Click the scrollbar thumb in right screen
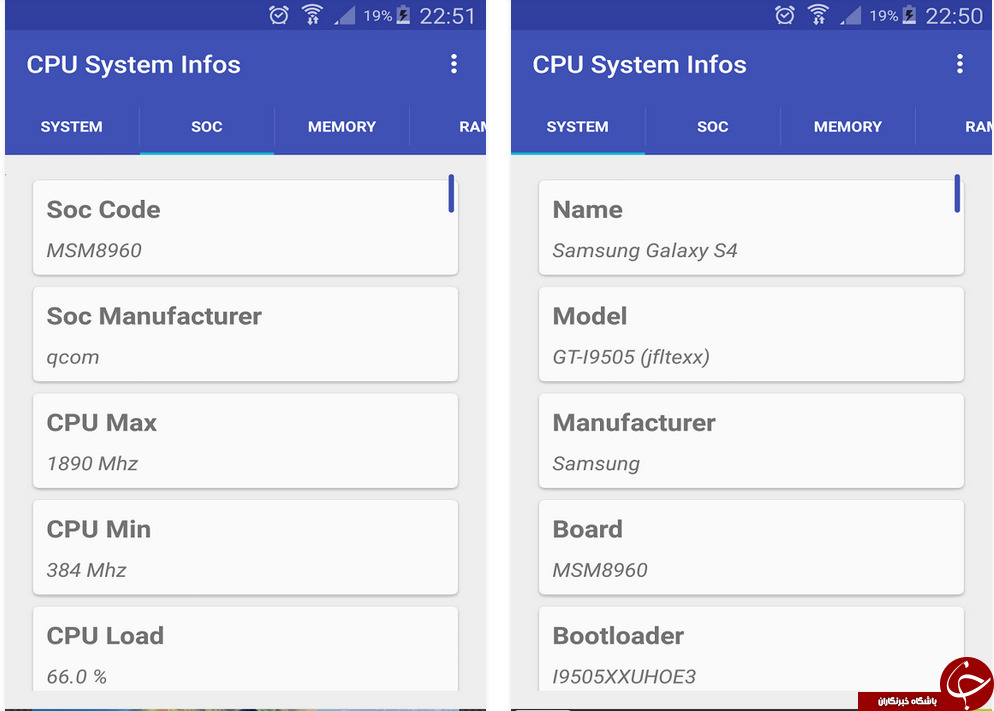Viewport: 994px width, 711px height. [x=957, y=193]
